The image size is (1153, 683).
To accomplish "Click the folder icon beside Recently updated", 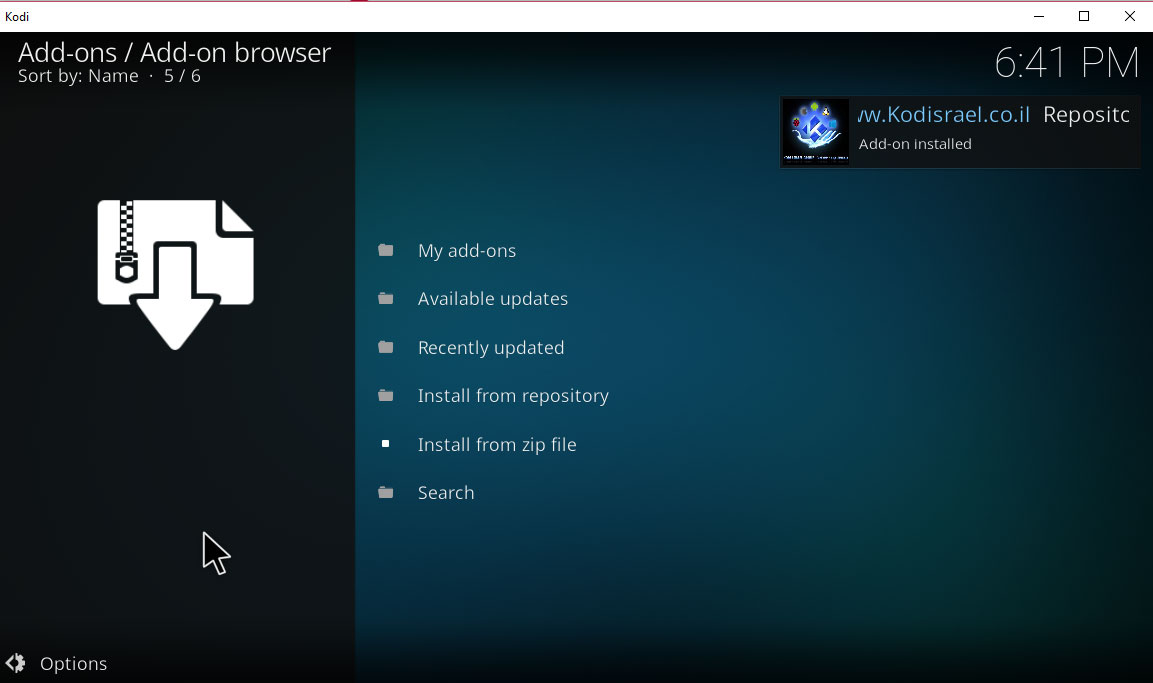I will point(386,347).
